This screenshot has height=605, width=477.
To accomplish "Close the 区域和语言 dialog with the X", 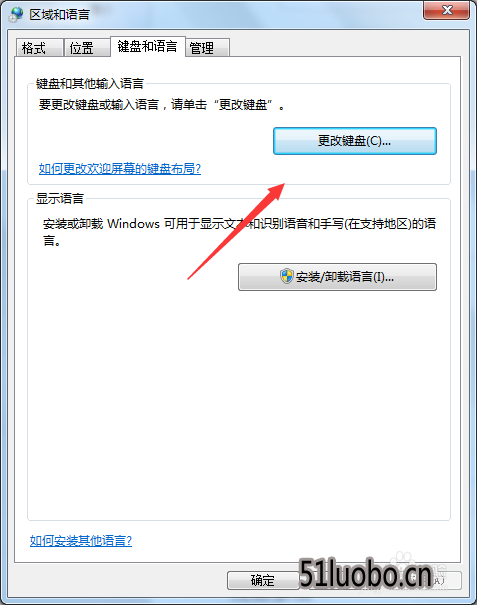I will click(447, 10).
